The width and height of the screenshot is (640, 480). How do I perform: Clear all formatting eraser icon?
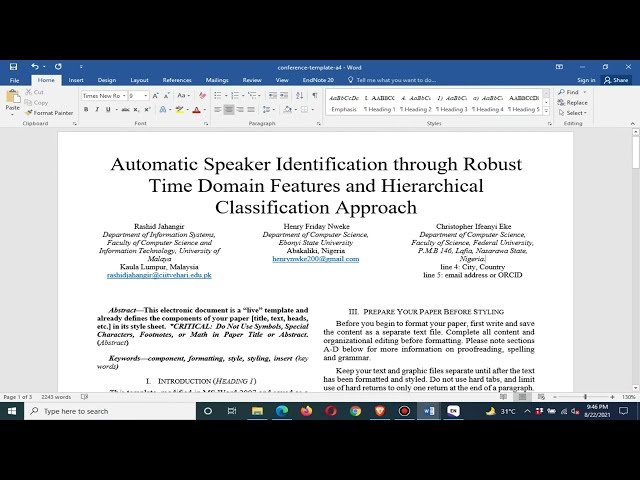tap(202, 96)
